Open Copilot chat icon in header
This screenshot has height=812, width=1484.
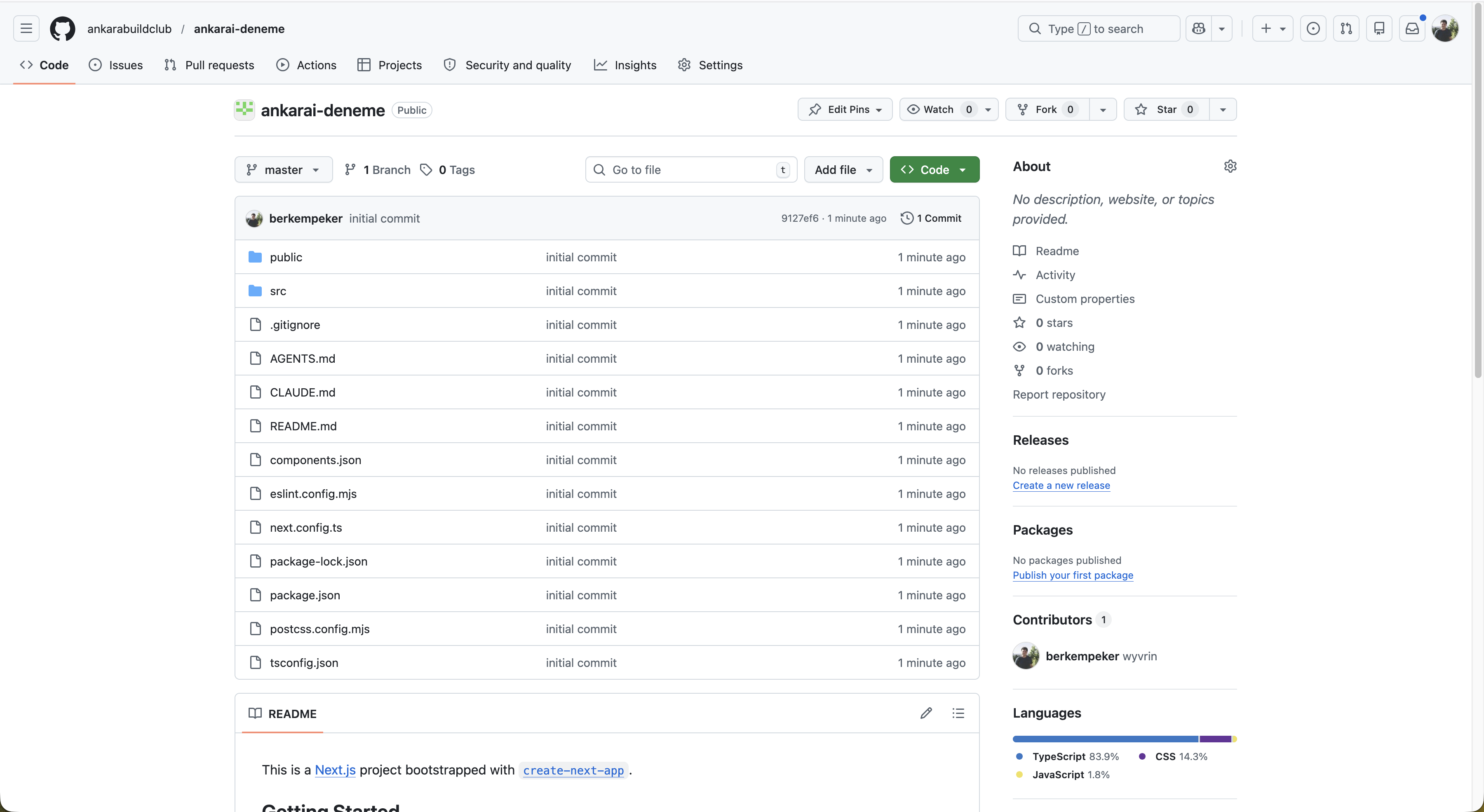click(x=1199, y=28)
